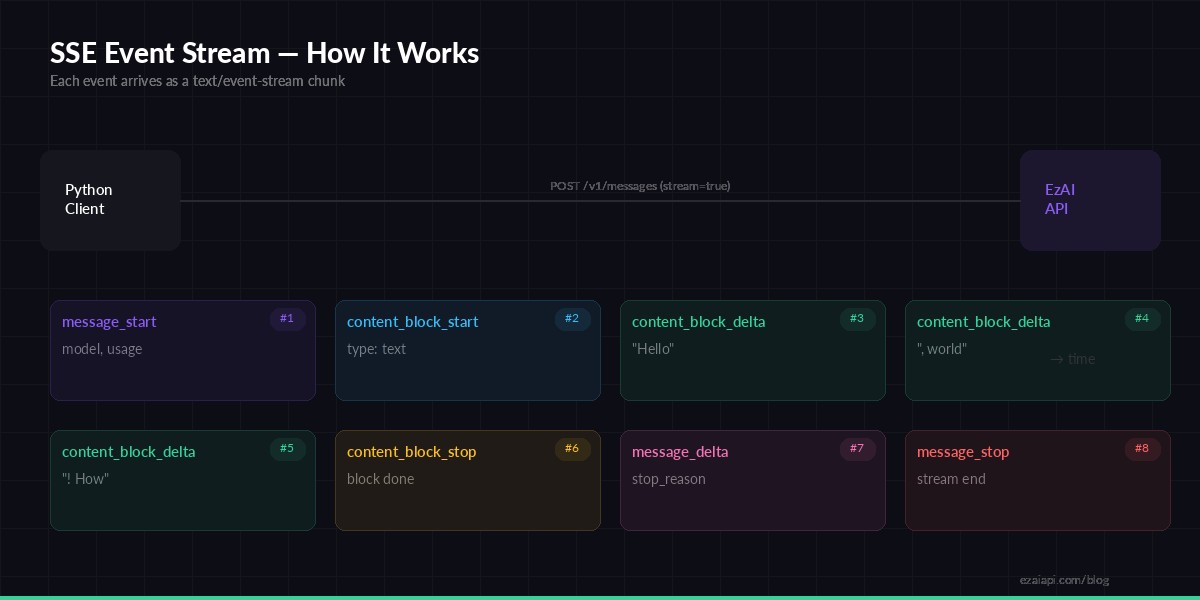Open the Python Client node
The width and height of the screenshot is (1200, 600).
110,200
